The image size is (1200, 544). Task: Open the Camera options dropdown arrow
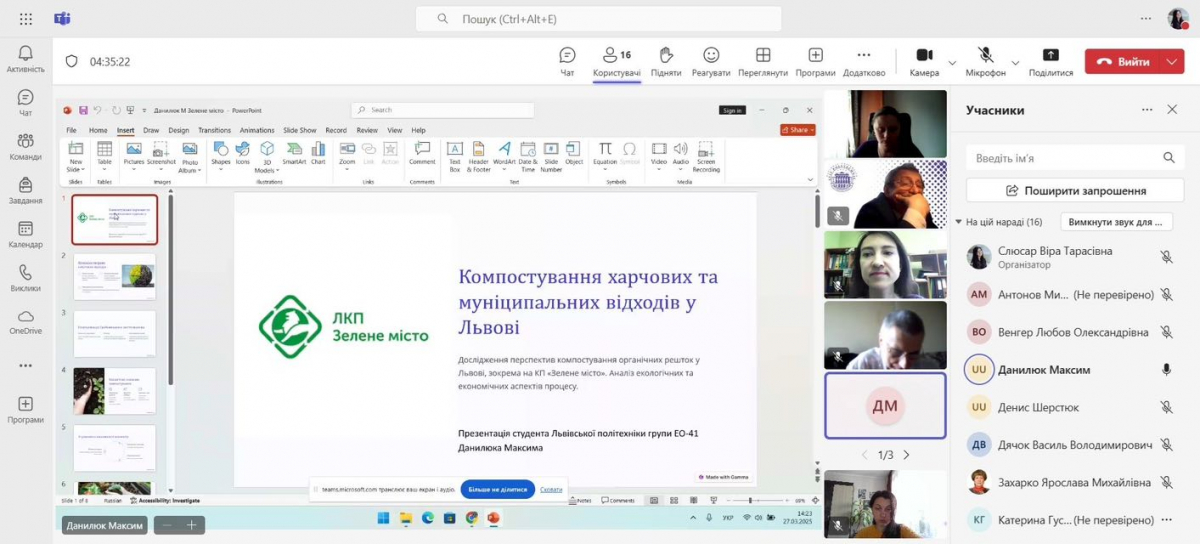952,62
